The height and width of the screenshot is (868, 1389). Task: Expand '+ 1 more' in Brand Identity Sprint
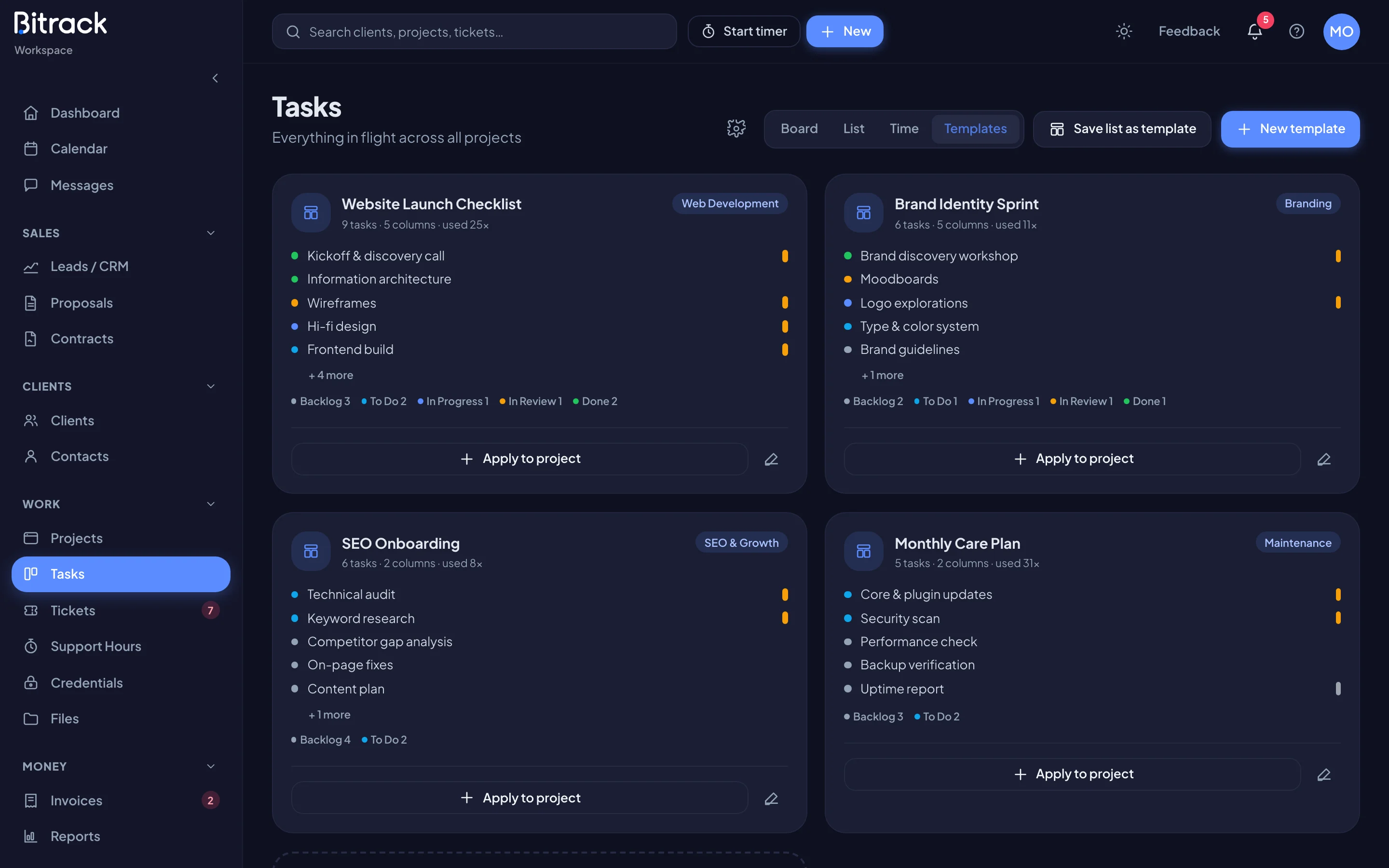click(882, 375)
